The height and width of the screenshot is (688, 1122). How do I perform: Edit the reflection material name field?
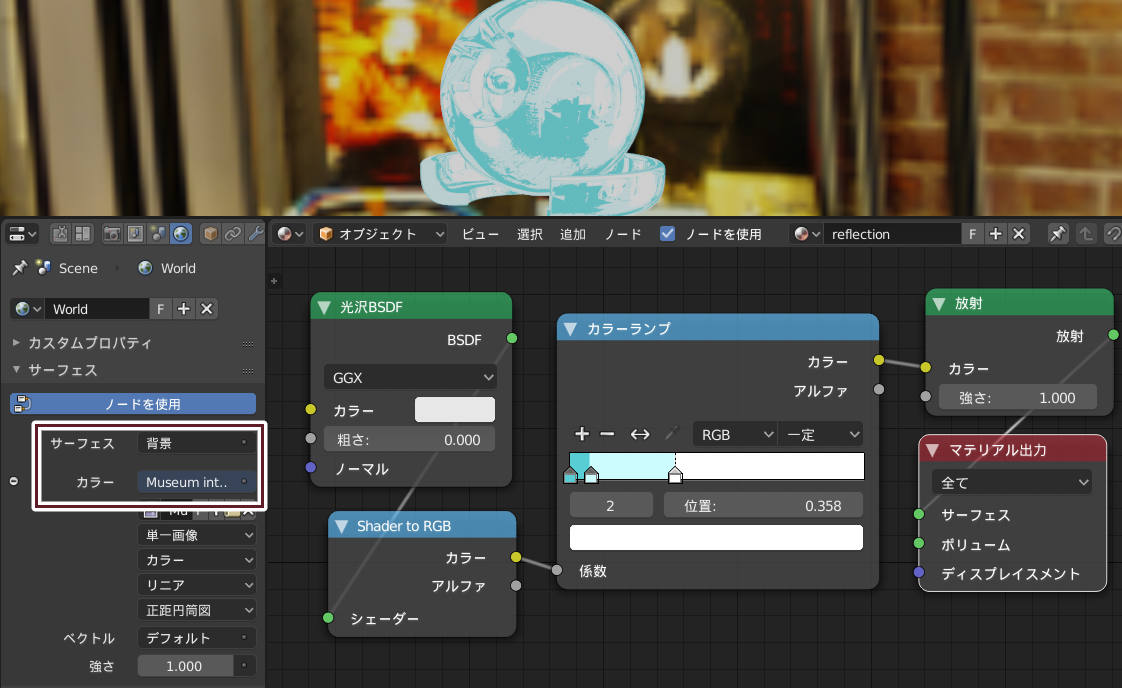892,233
